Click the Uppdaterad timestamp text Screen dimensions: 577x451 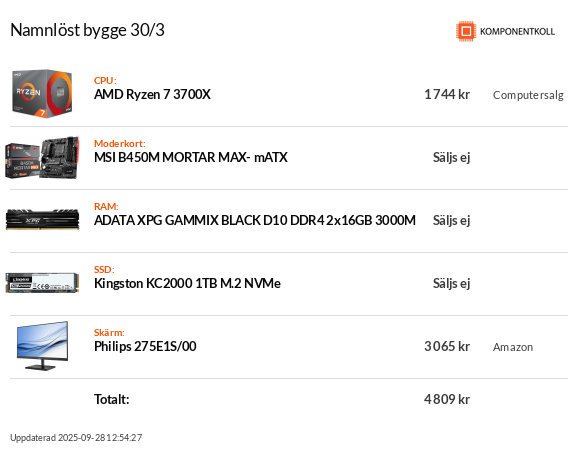pyautogui.click(x=76, y=438)
